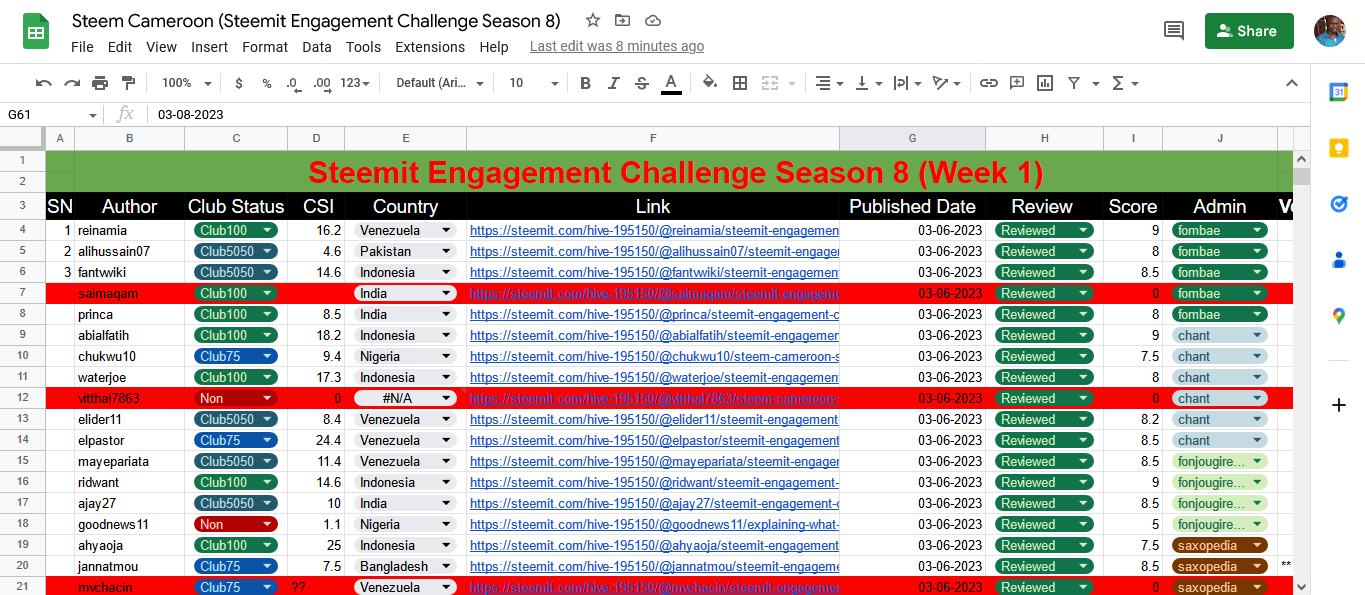Image resolution: width=1365 pixels, height=595 pixels.
Task: Select column G header
Action: coord(912,138)
